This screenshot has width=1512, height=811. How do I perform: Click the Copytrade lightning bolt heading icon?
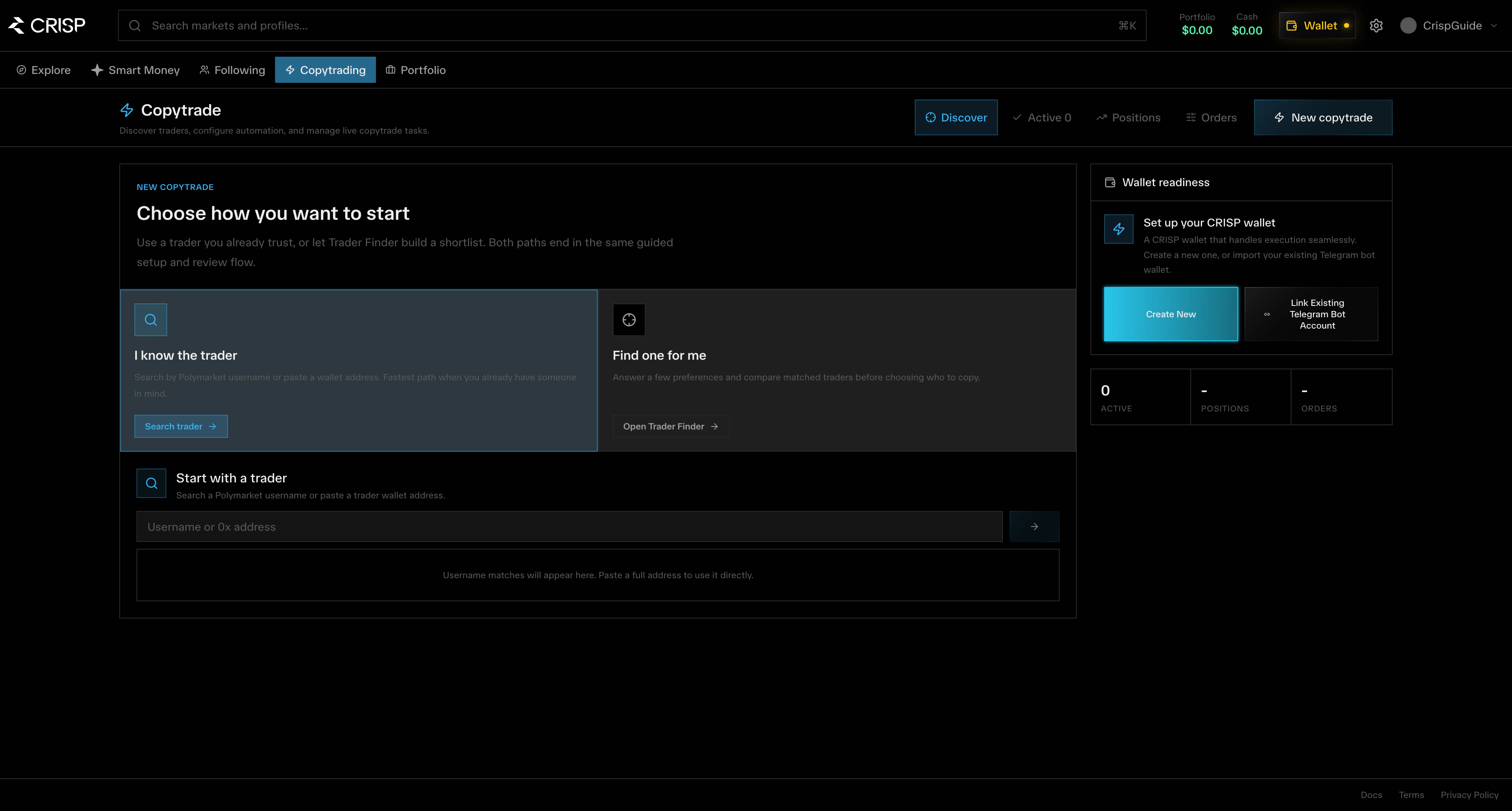click(127, 110)
